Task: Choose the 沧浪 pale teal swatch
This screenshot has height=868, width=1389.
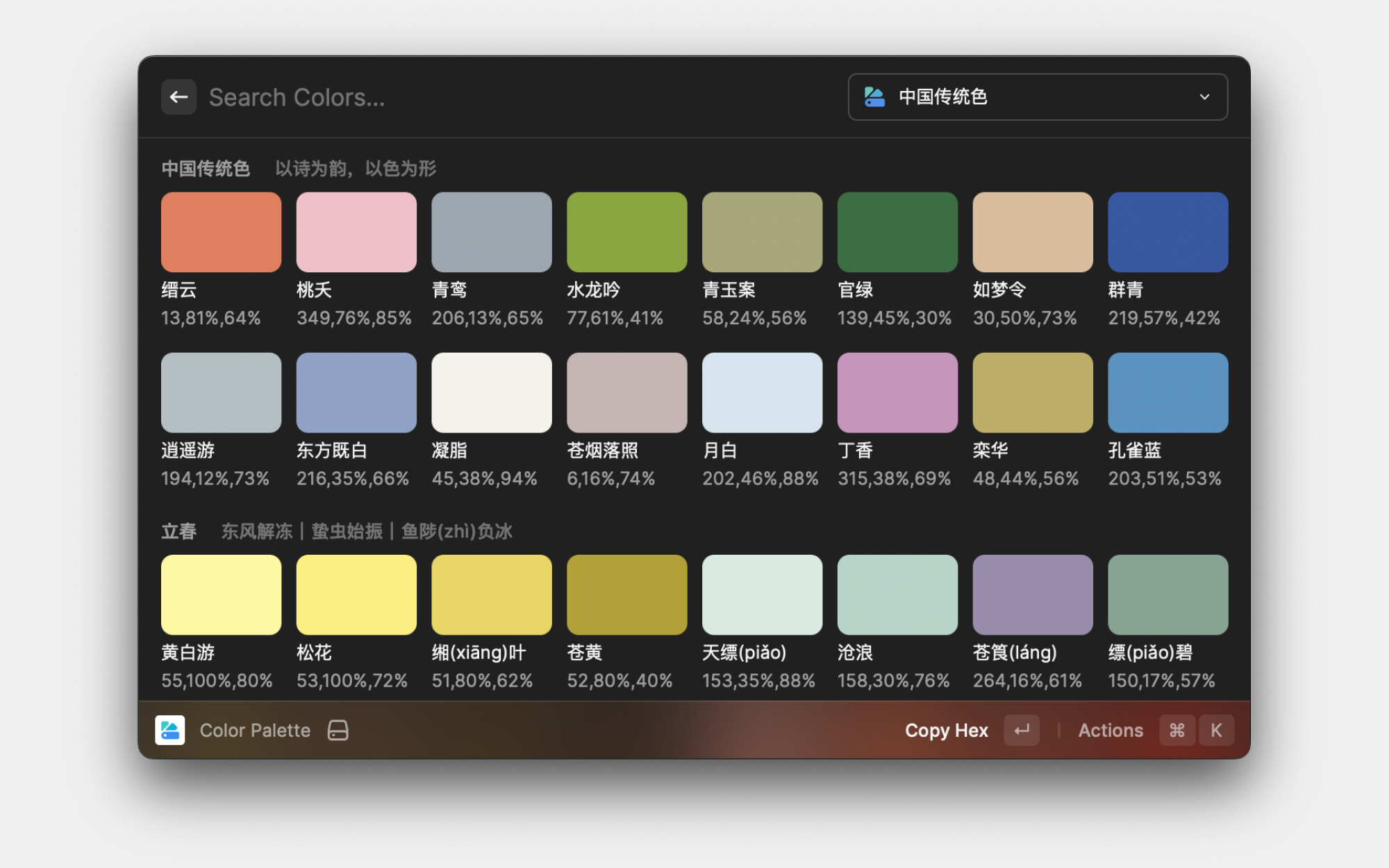Action: [x=897, y=594]
